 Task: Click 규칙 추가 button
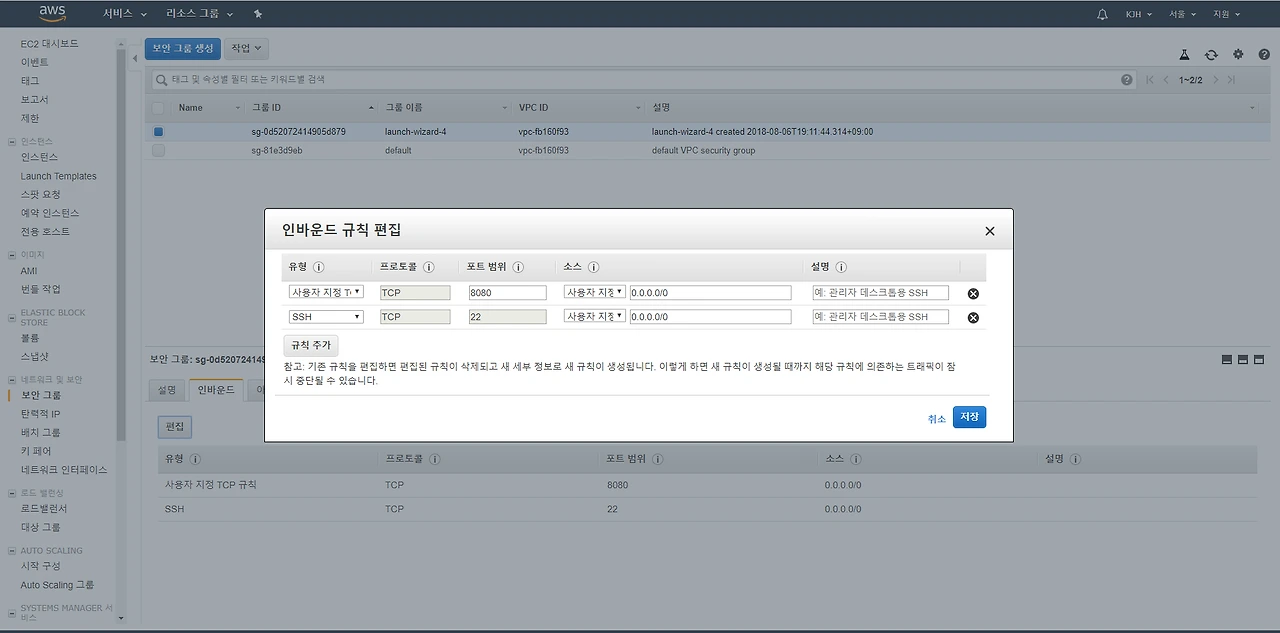310,345
